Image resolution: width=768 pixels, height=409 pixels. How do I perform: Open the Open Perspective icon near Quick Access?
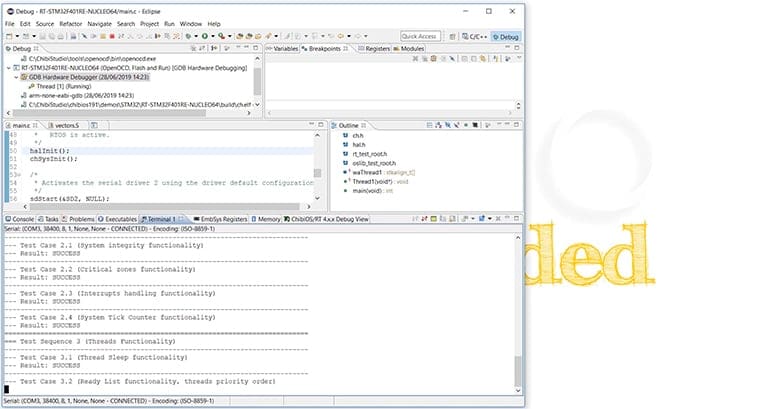point(452,37)
